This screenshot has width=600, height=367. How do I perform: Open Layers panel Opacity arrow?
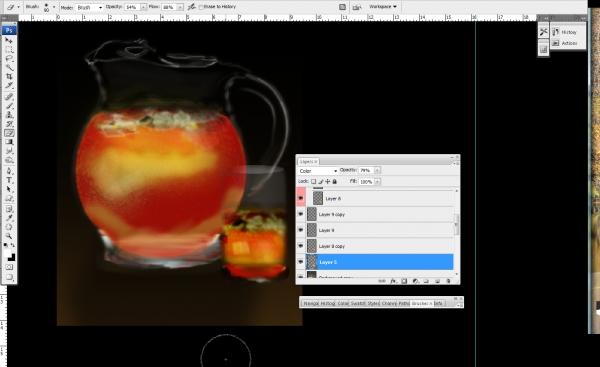(377, 170)
